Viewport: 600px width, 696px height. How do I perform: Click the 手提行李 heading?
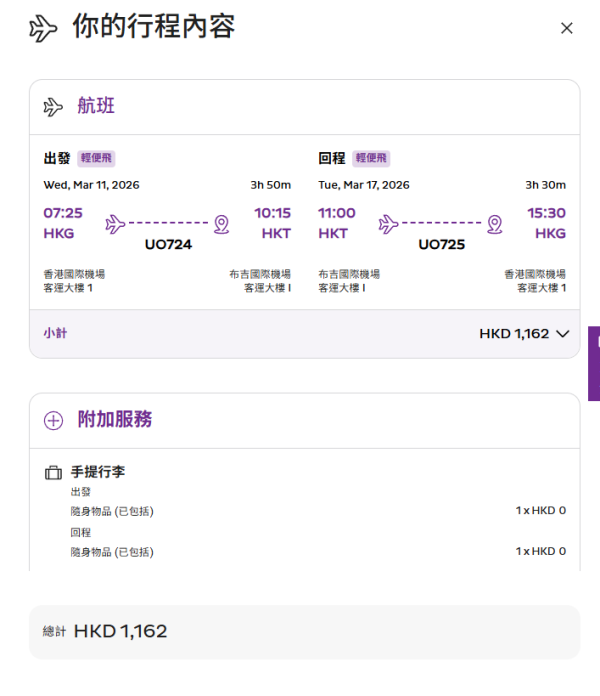coord(98,471)
